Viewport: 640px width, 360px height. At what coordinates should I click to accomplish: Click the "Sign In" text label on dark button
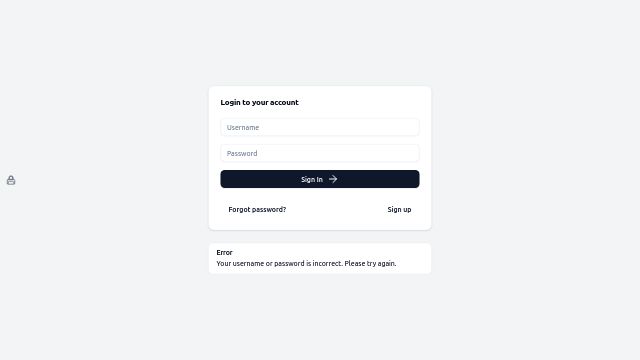[x=312, y=180]
